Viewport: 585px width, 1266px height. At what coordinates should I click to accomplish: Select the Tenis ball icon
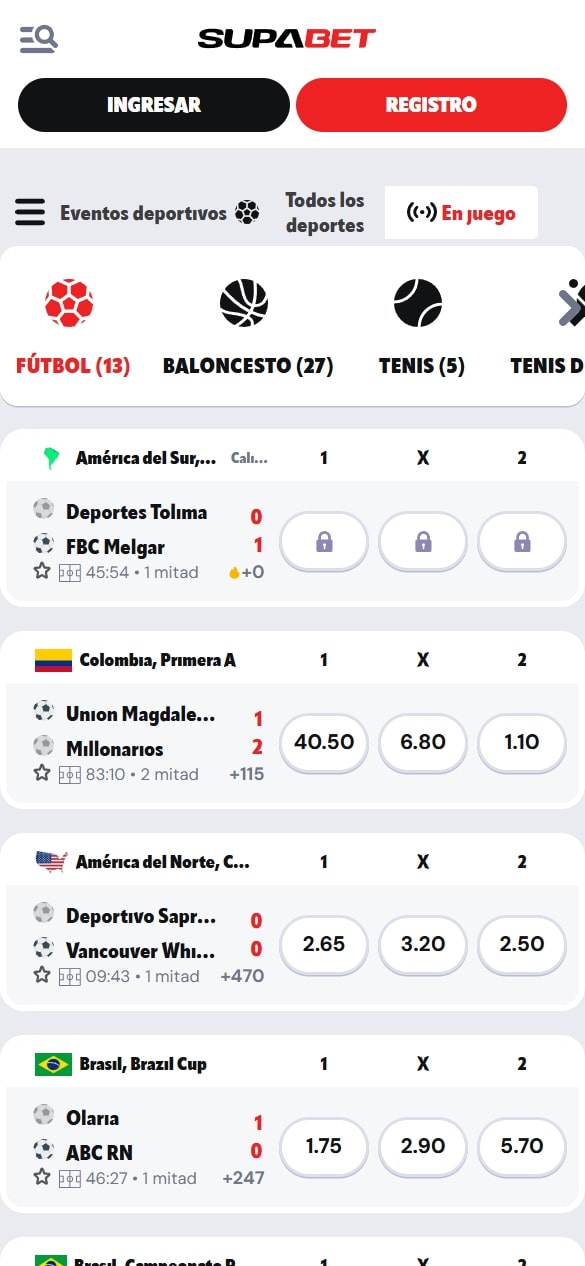(418, 303)
